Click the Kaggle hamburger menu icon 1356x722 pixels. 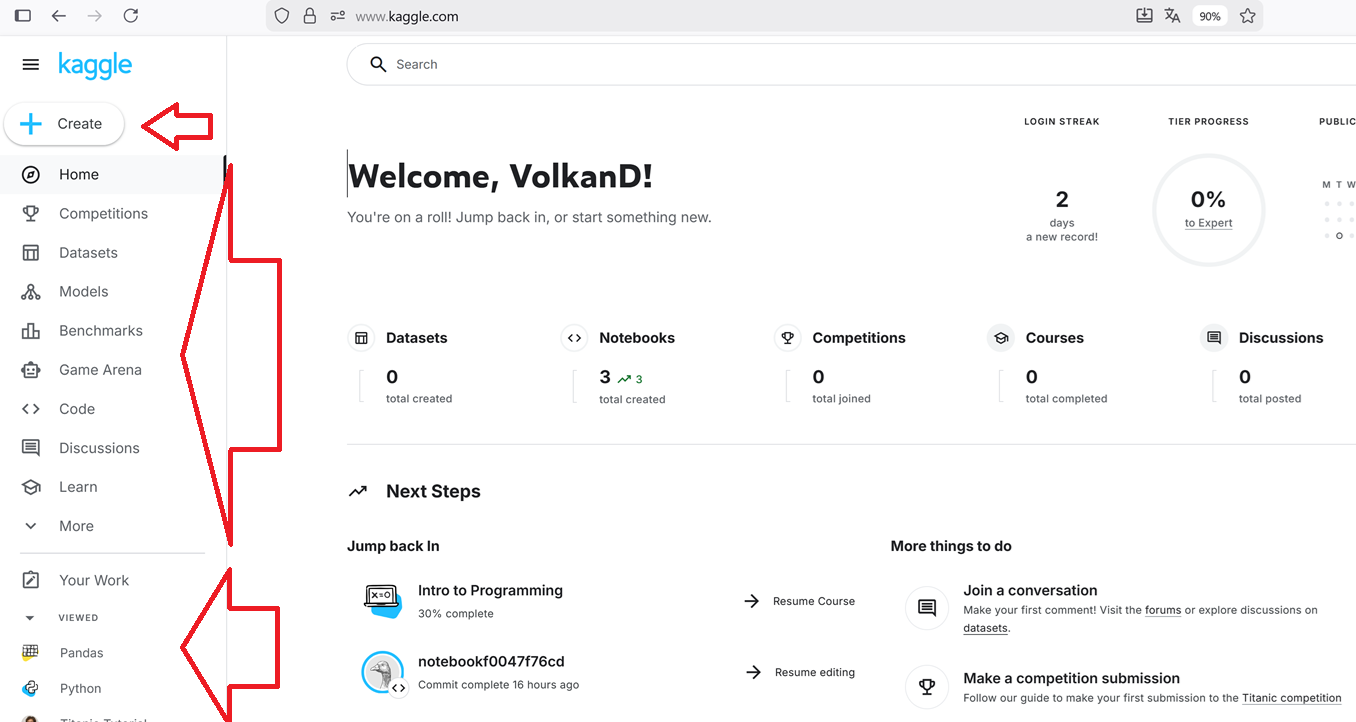[31, 65]
